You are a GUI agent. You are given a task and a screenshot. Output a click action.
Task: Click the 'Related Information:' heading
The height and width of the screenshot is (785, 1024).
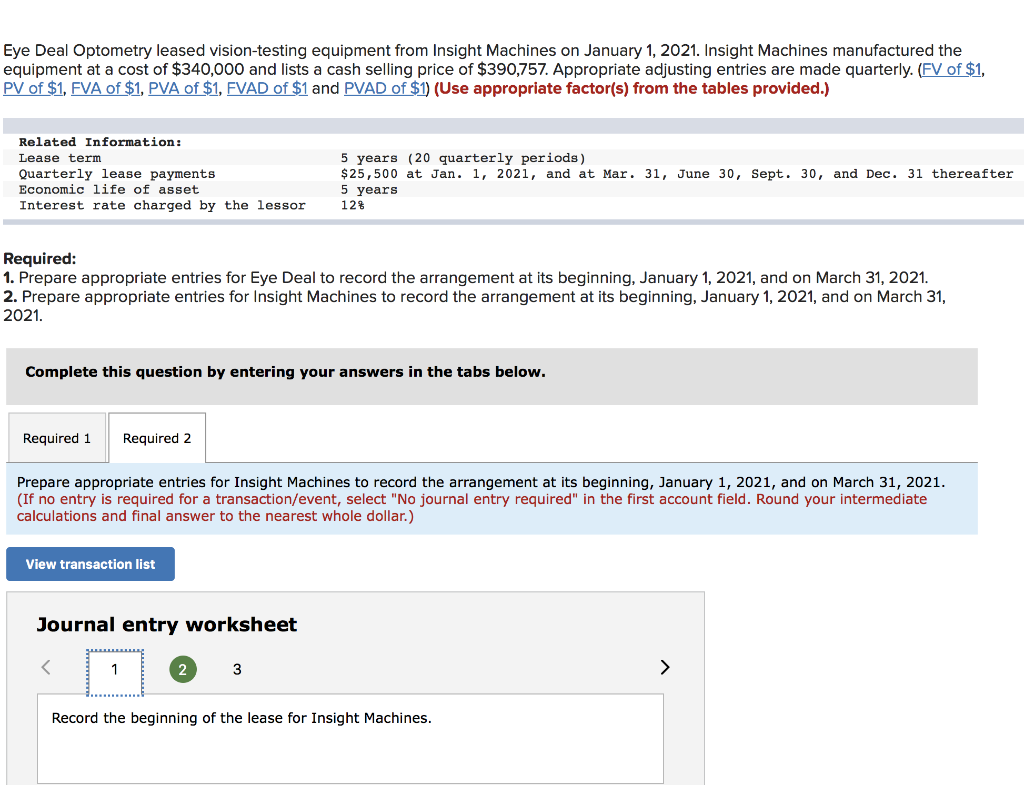tap(100, 142)
